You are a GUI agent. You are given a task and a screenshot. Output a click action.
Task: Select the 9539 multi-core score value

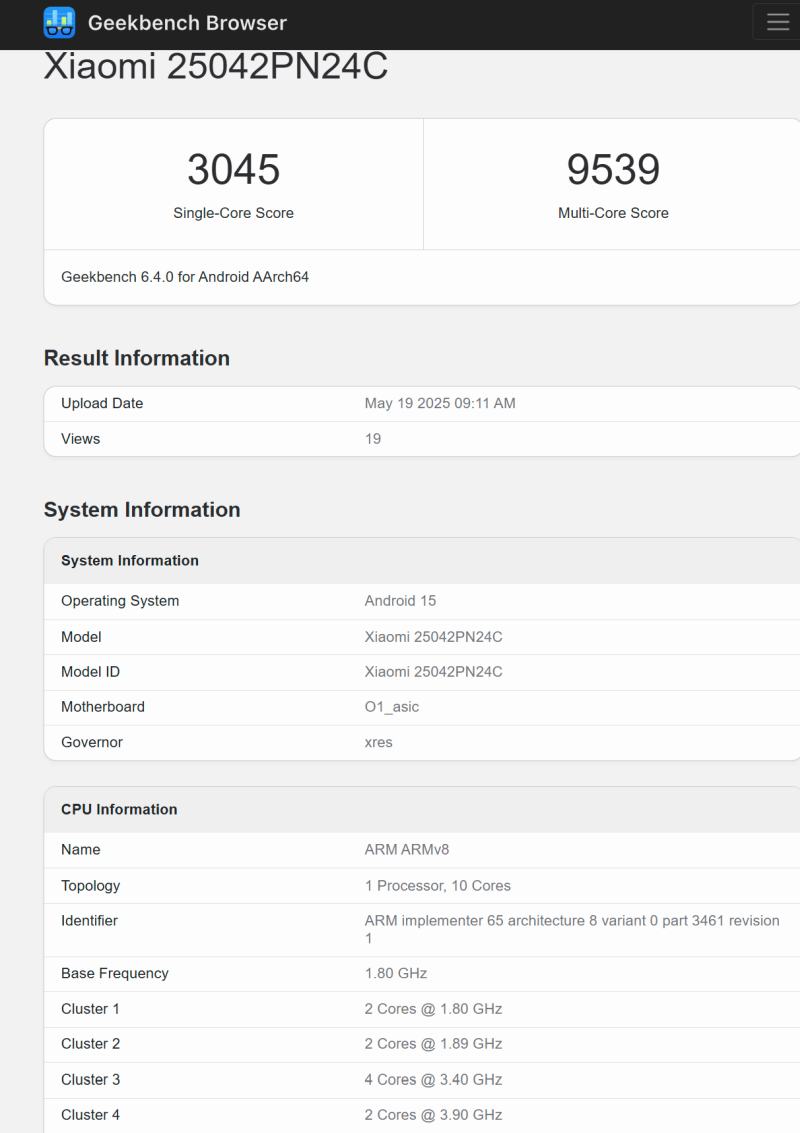click(x=613, y=170)
